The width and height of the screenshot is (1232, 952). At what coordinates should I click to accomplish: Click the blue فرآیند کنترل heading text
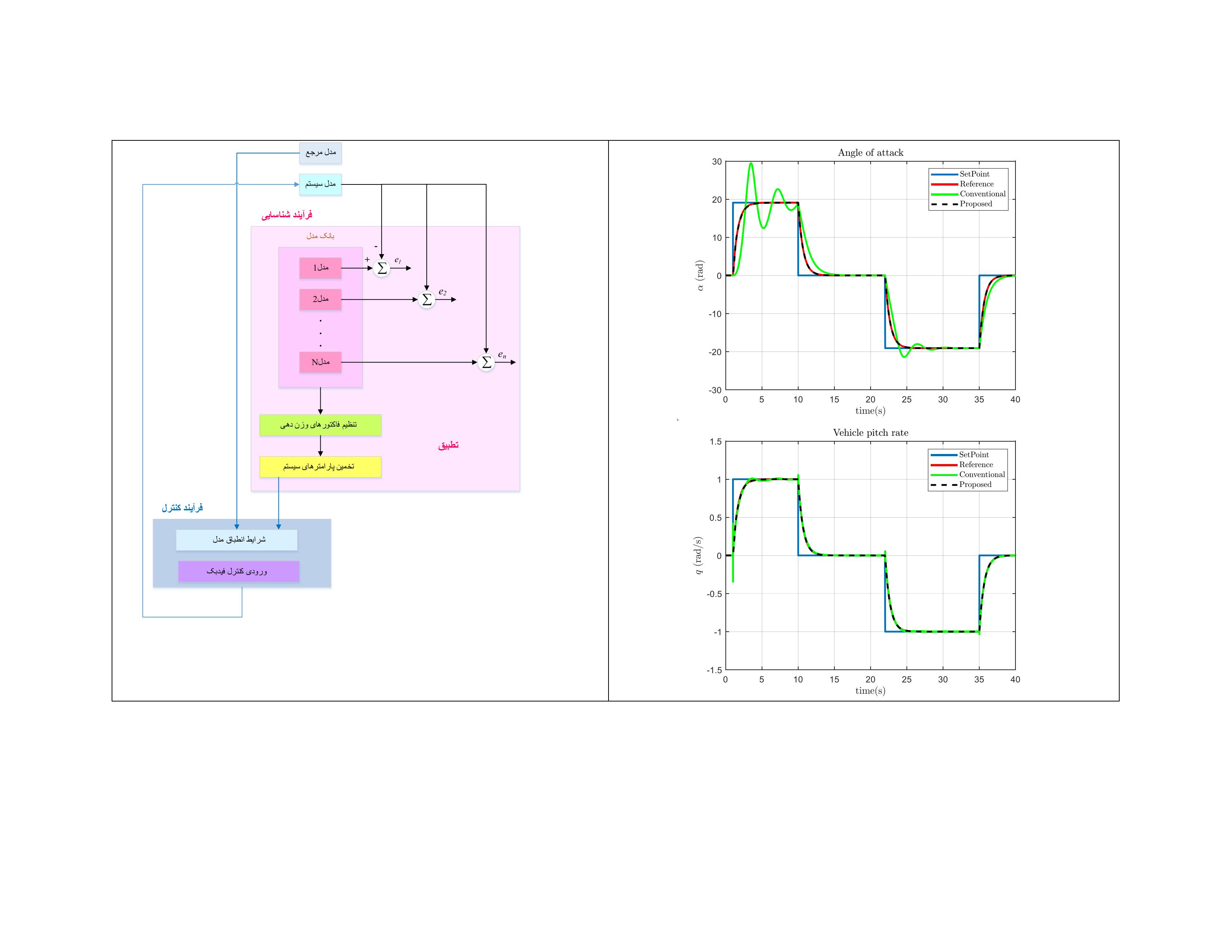(x=182, y=508)
